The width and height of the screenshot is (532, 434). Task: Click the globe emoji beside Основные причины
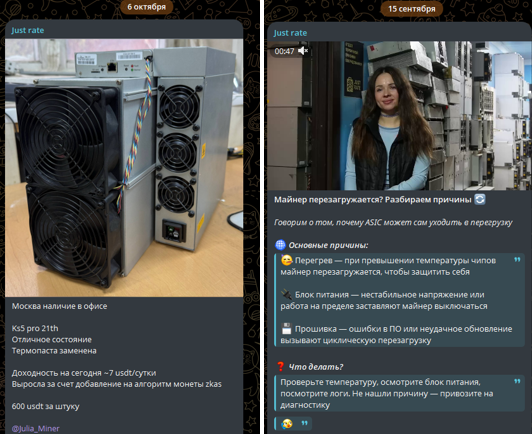click(280, 245)
